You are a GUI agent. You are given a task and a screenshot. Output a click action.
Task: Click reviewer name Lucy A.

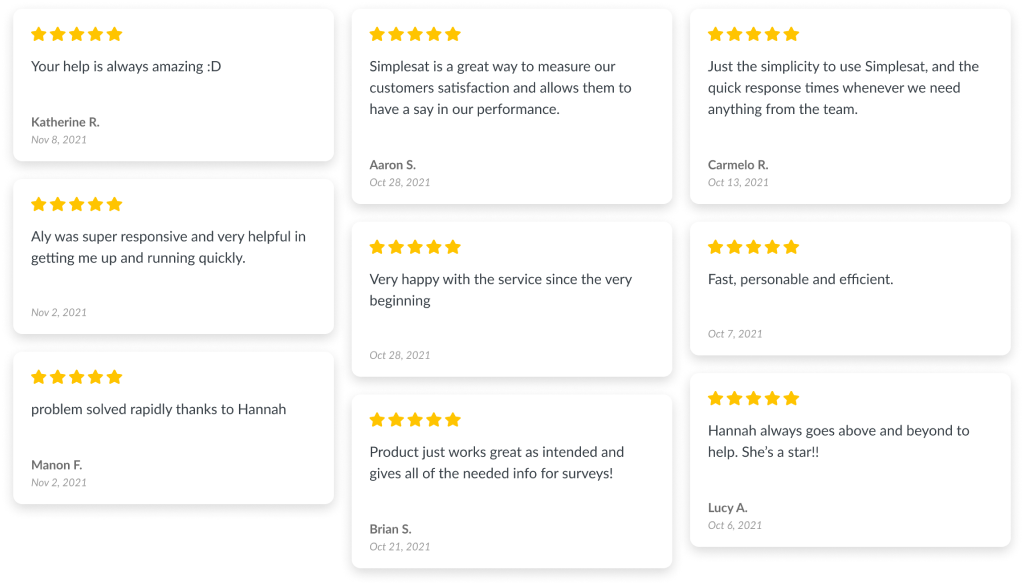[x=728, y=508]
